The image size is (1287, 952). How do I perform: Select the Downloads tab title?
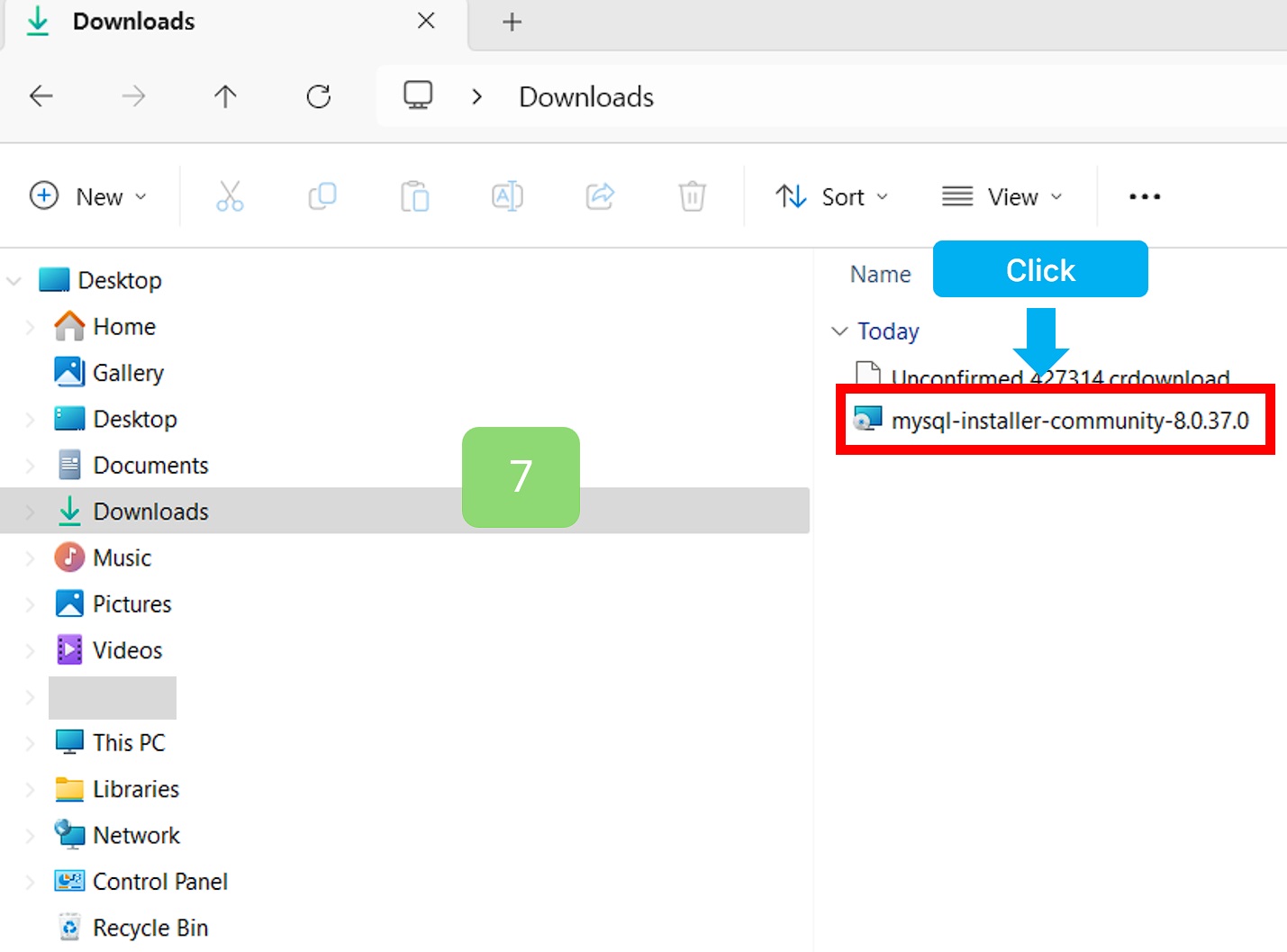[133, 21]
